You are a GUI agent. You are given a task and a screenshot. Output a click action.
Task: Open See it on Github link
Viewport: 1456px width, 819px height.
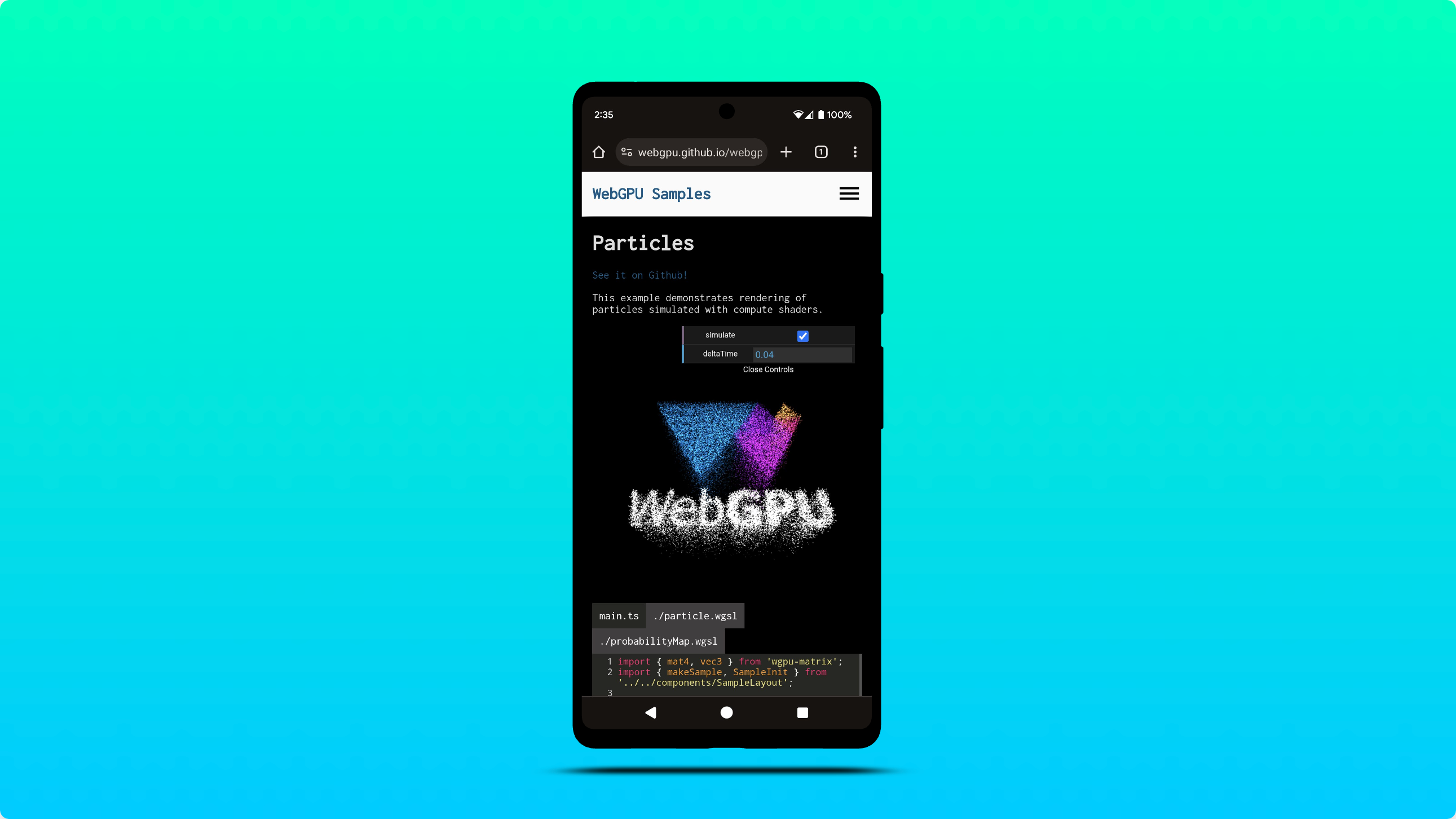pyautogui.click(x=639, y=275)
